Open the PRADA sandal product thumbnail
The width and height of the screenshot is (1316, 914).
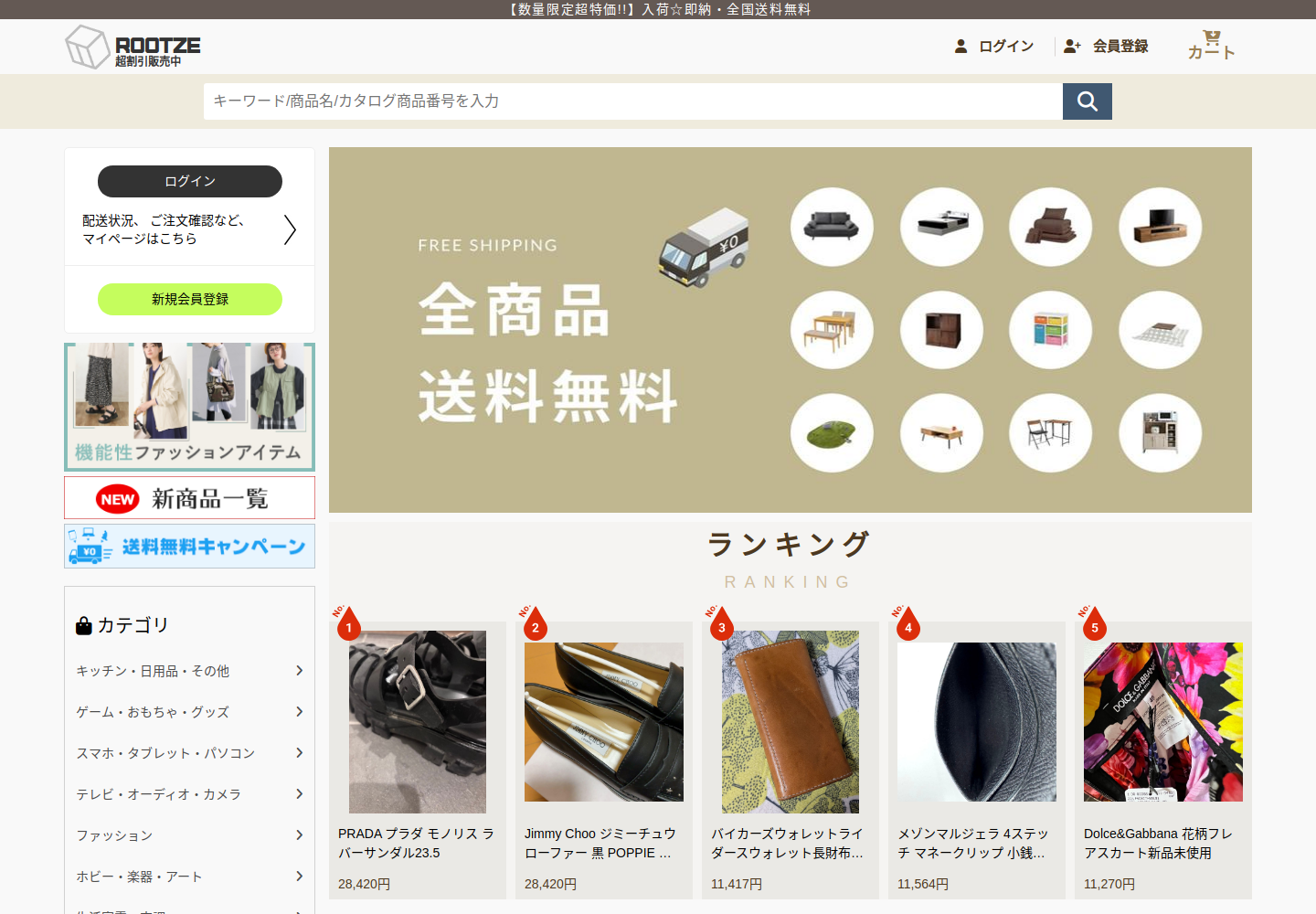point(418,722)
